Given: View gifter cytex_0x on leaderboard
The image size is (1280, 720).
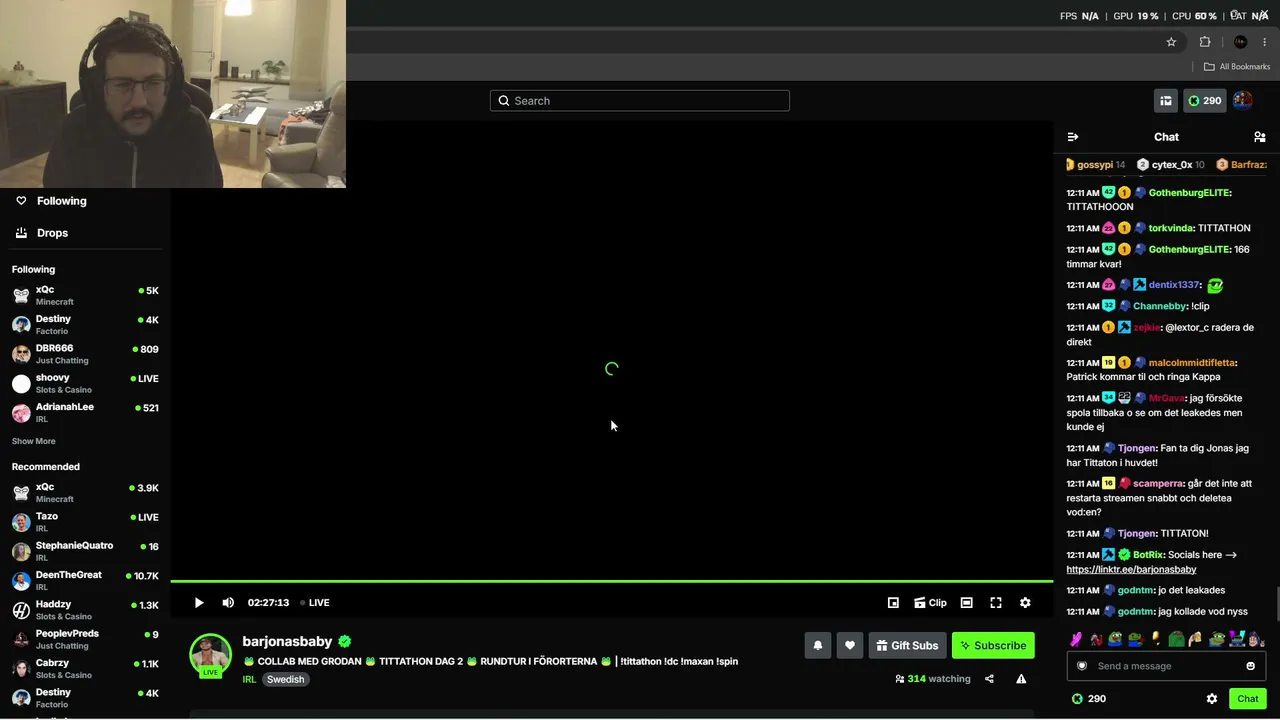Looking at the screenshot, I should tap(1171, 165).
